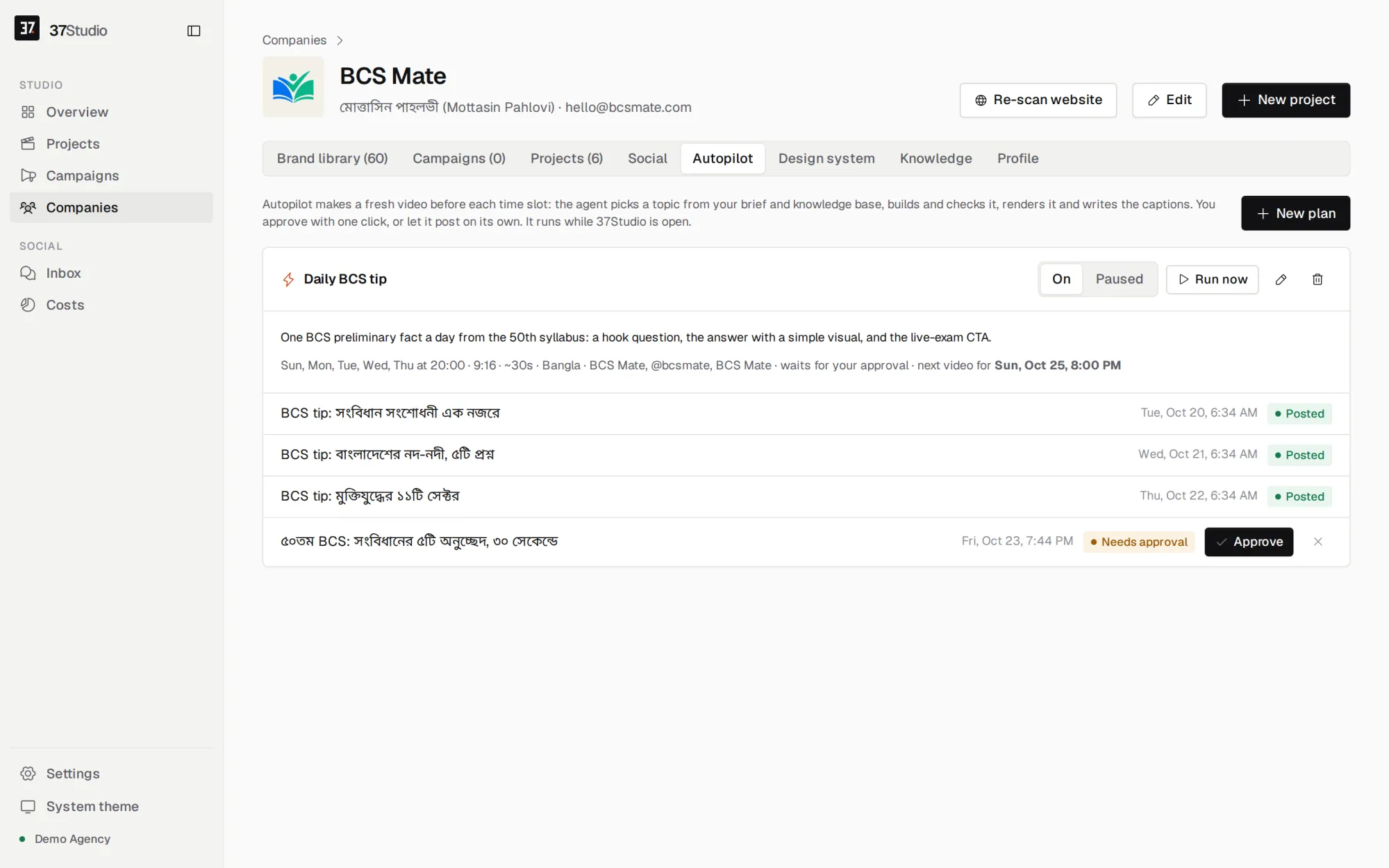Create a New plan
1389x868 pixels.
click(1295, 213)
